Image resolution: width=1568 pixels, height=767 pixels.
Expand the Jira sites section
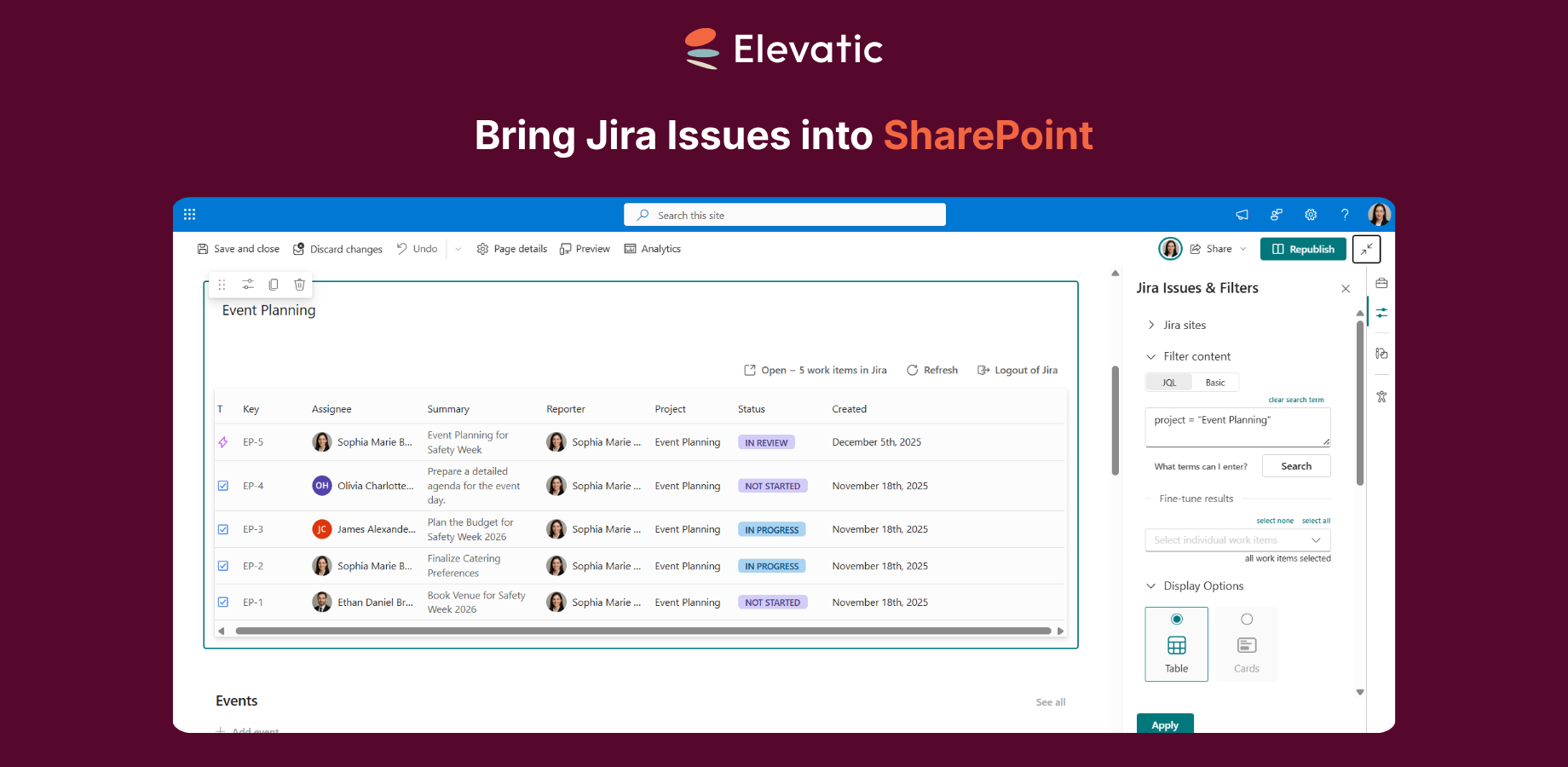click(1151, 325)
